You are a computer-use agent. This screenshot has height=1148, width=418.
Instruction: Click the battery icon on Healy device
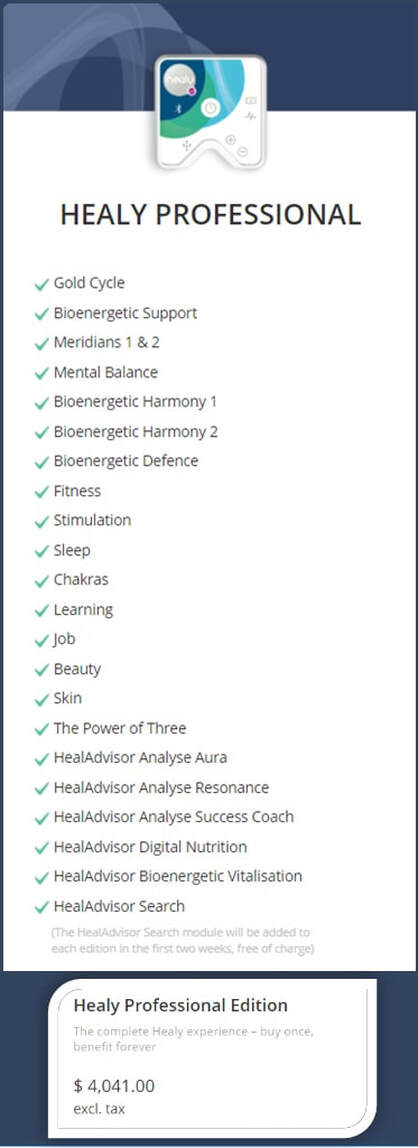tap(250, 100)
